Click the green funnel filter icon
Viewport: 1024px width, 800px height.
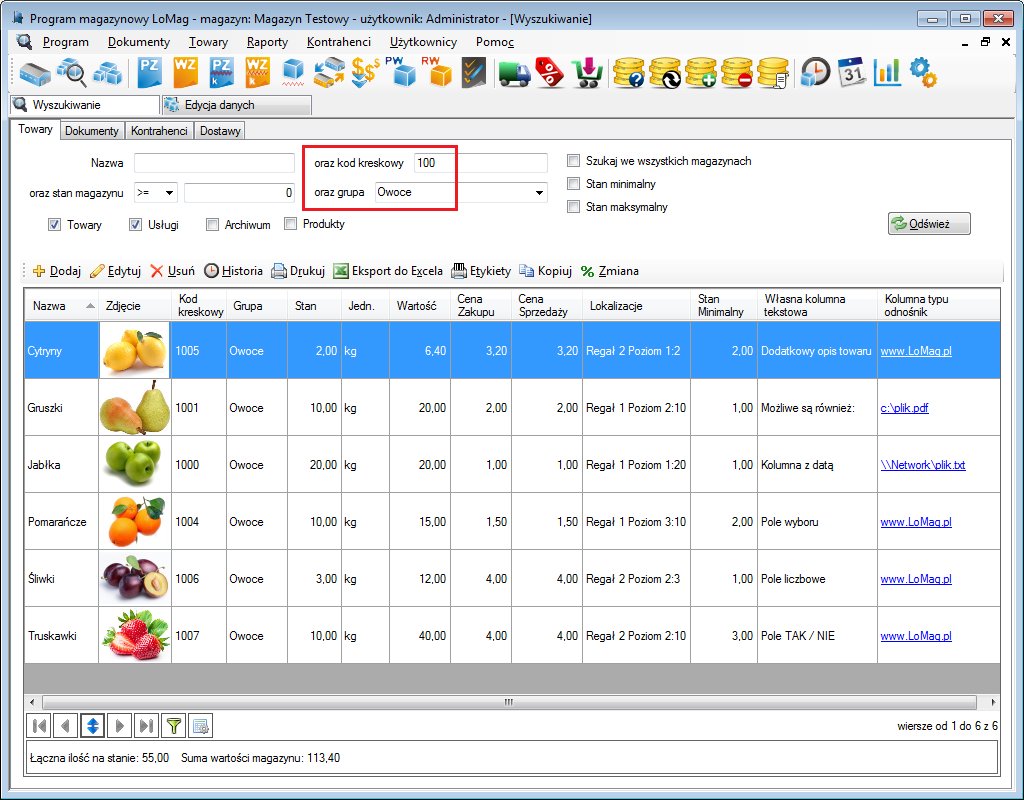coord(174,726)
